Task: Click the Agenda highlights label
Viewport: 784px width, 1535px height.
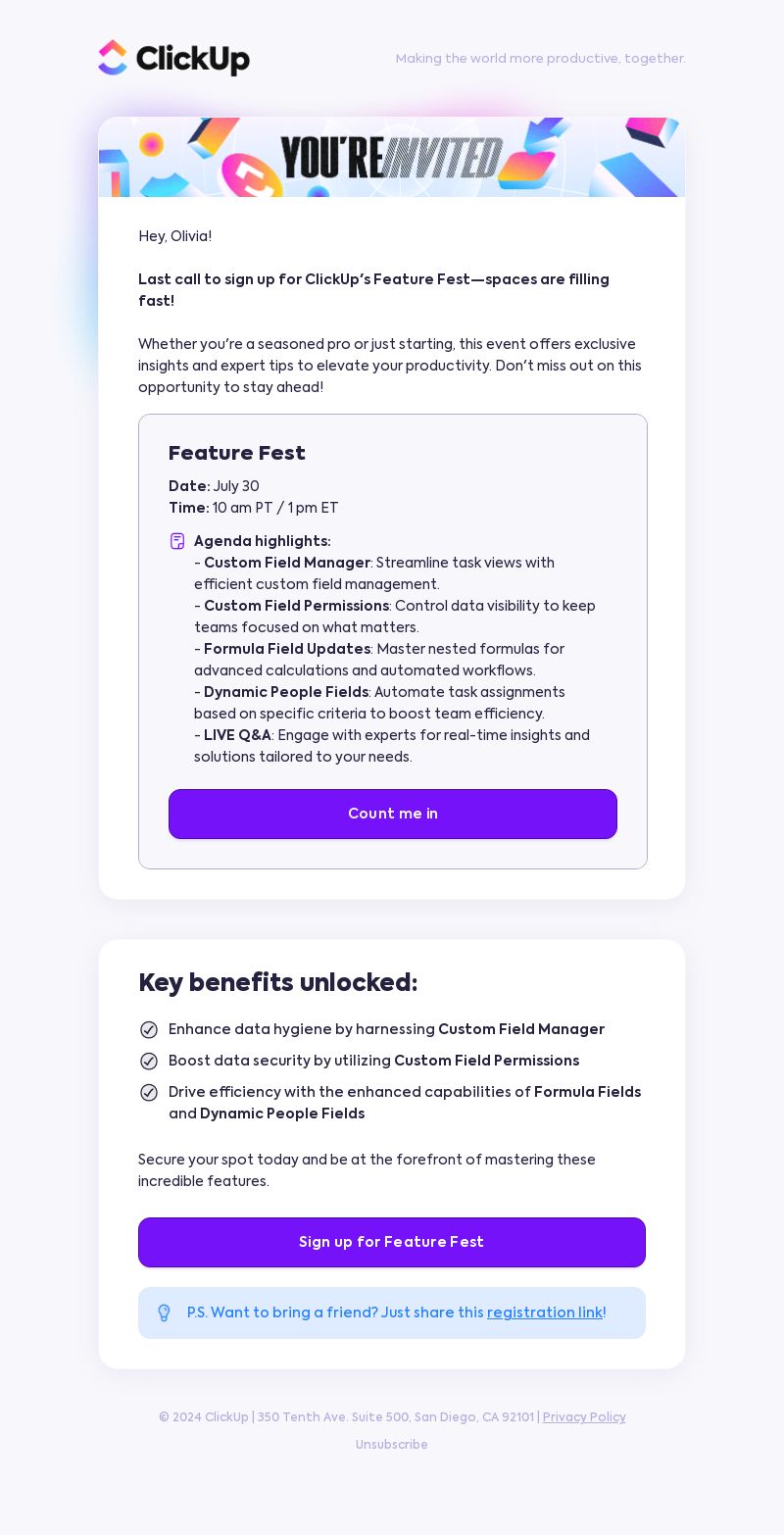Action: tap(263, 541)
